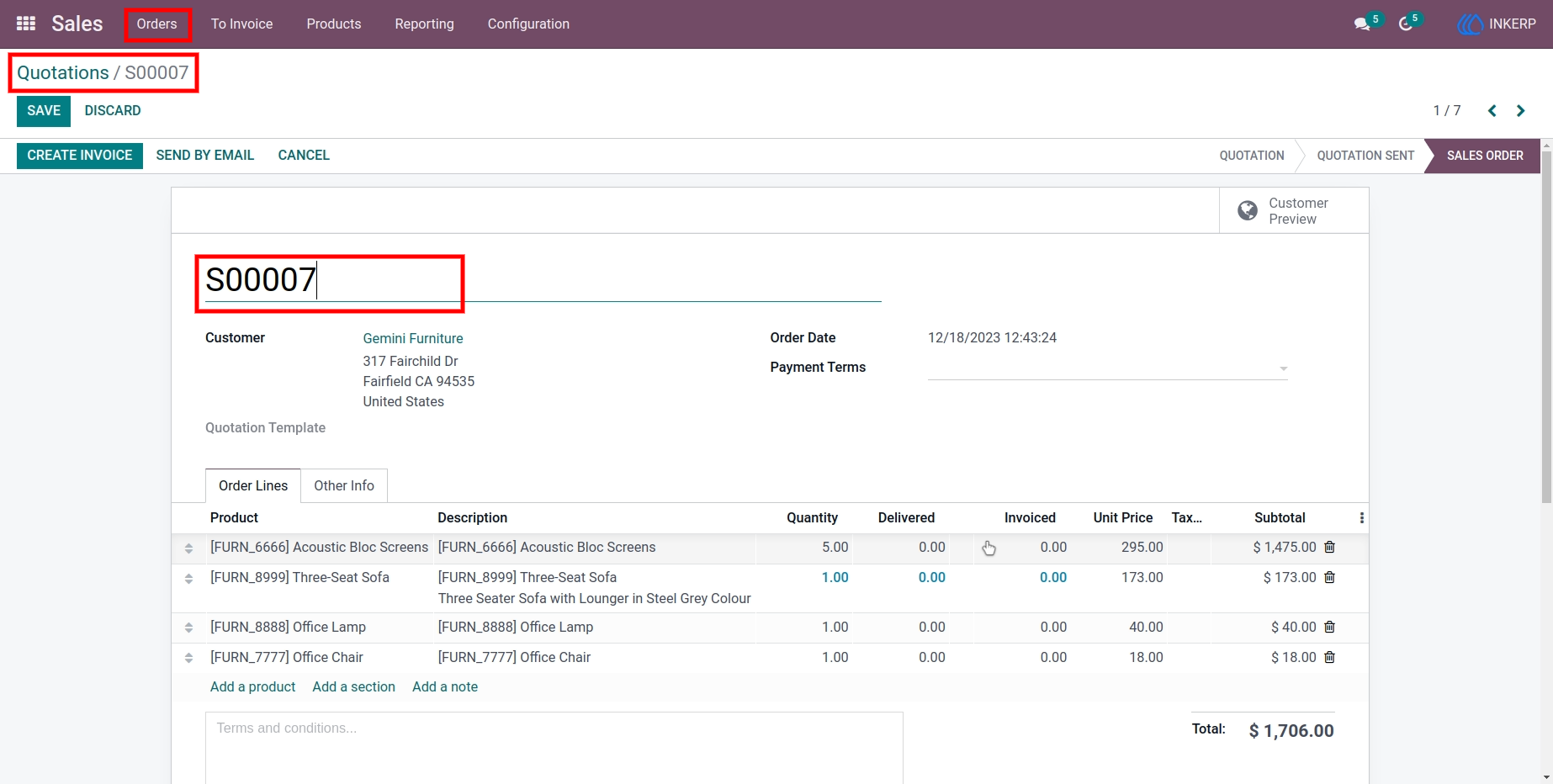Open the To Invoice menu
Viewport: 1553px width, 784px height.
pos(241,24)
